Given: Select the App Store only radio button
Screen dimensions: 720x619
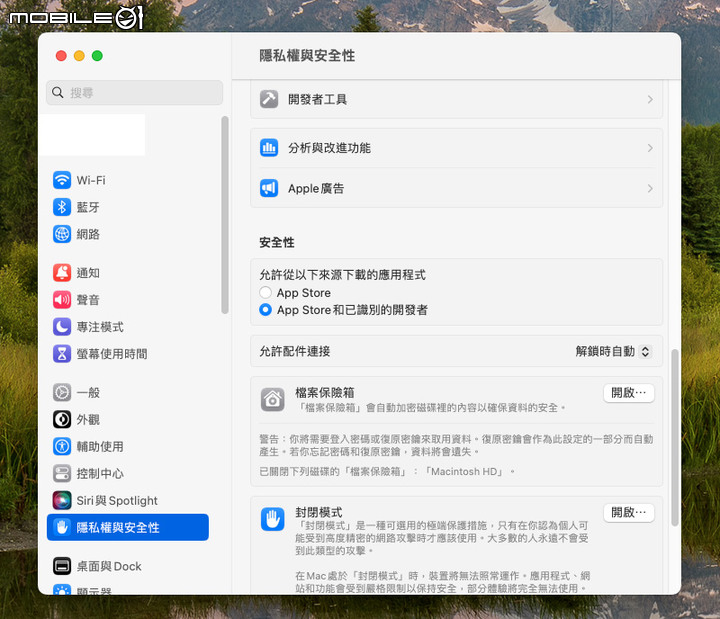Looking at the screenshot, I should [x=265, y=293].
